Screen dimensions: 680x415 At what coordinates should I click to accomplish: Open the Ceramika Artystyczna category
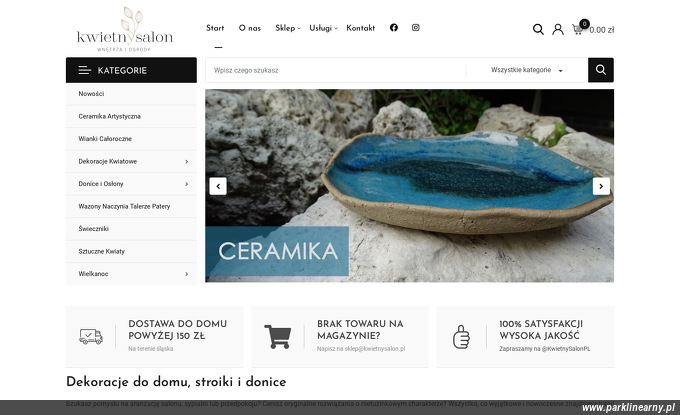click(x=109, y=116)
